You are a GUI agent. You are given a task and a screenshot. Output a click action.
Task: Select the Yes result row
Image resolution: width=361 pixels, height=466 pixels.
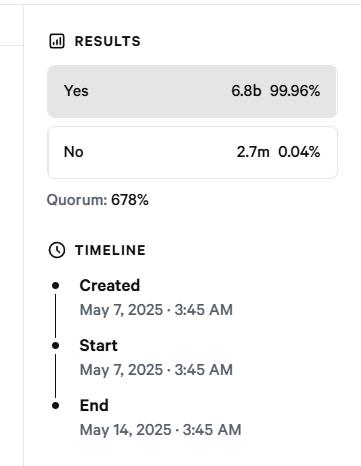192,91
